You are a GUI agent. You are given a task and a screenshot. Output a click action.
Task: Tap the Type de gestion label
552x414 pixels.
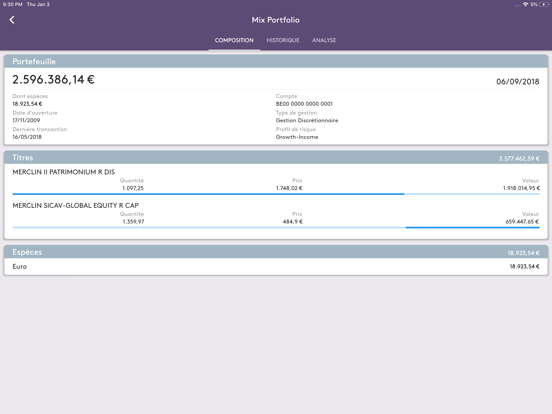296,113
